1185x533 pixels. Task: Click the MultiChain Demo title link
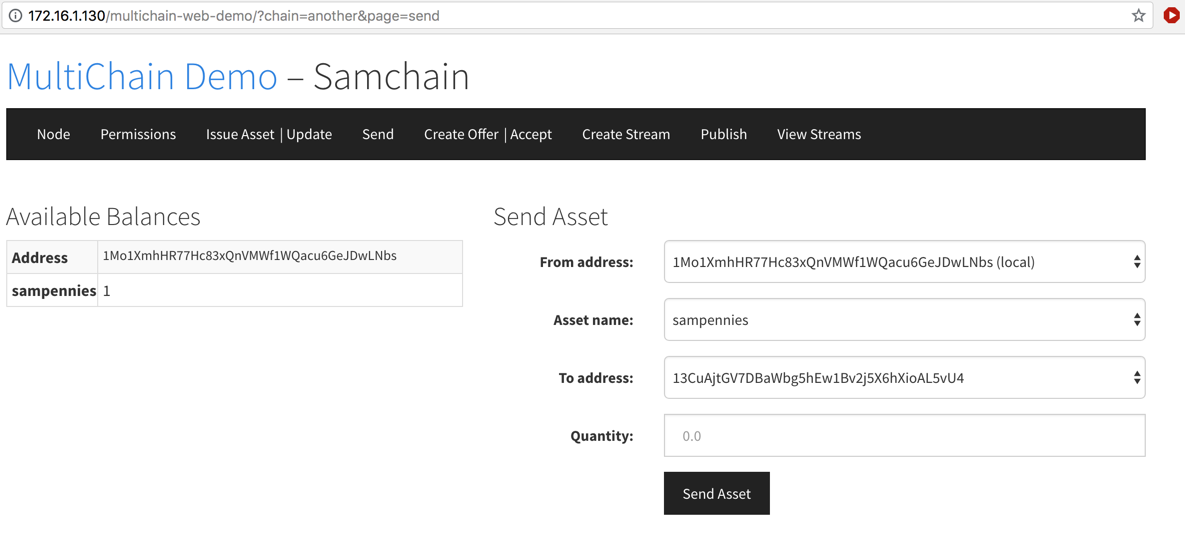click(142, 77)
